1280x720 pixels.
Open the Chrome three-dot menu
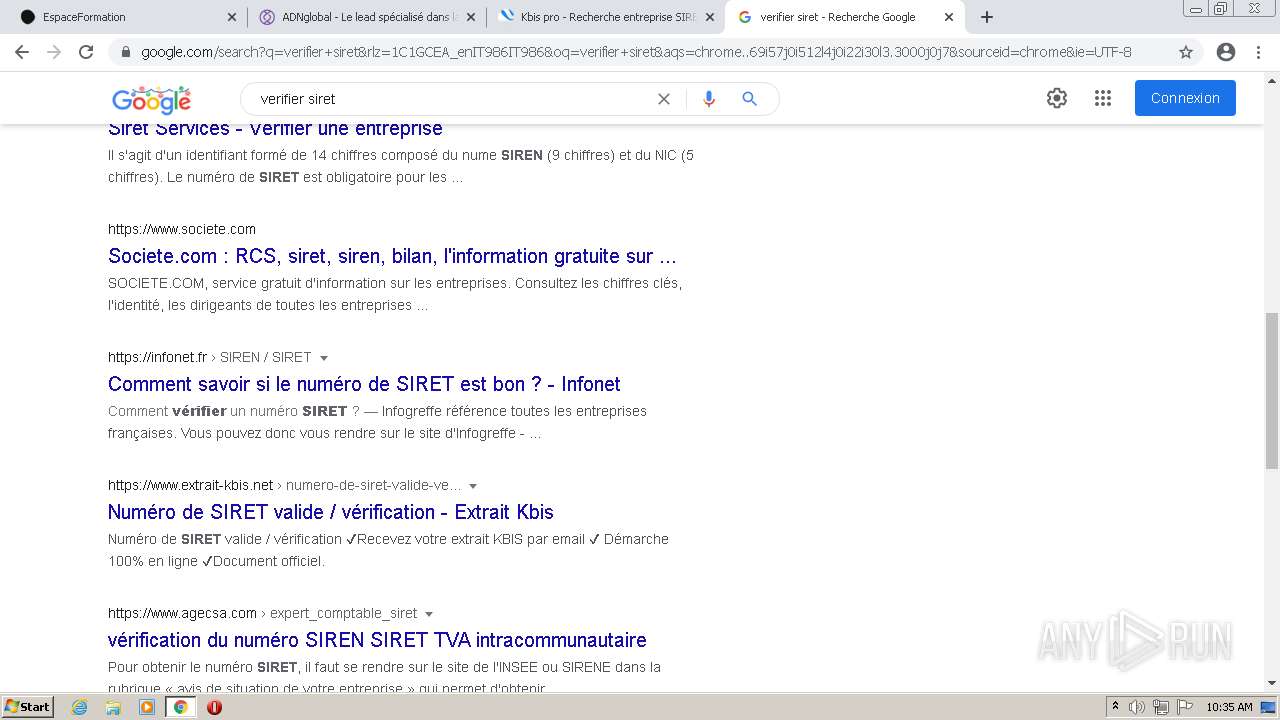(1258, 52)
